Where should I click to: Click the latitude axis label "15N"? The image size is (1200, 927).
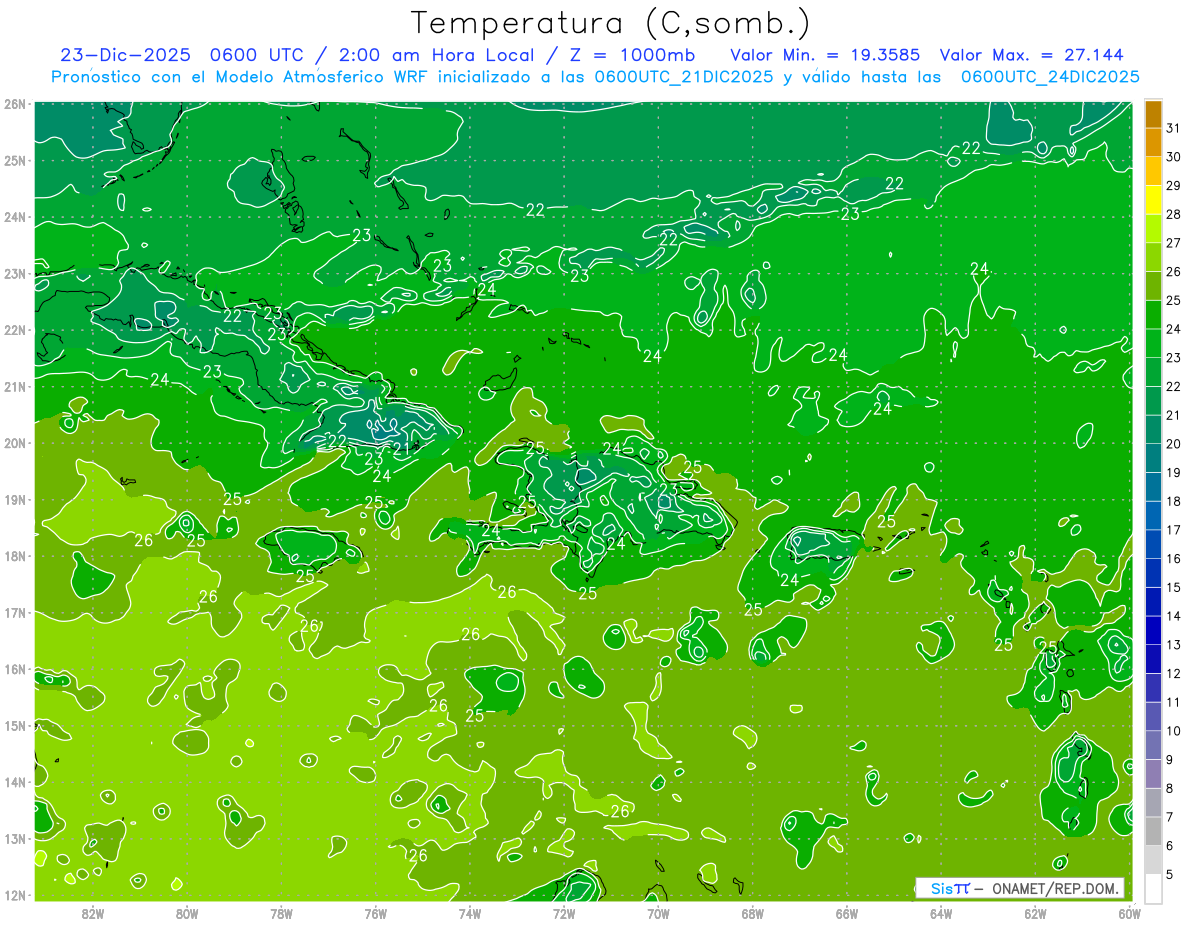tap(15, 725)
